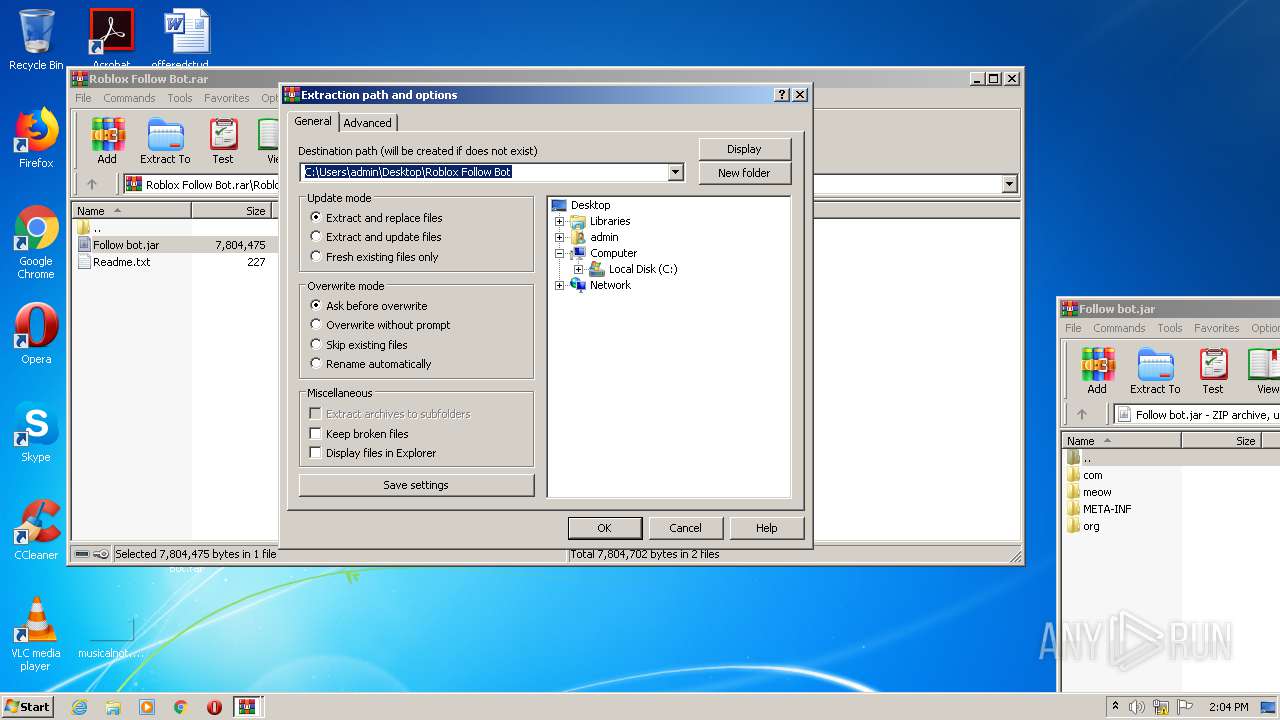
Task: Open Acrobat desktop shortcut
Action: pyautogui.click(x=112, y=38)
